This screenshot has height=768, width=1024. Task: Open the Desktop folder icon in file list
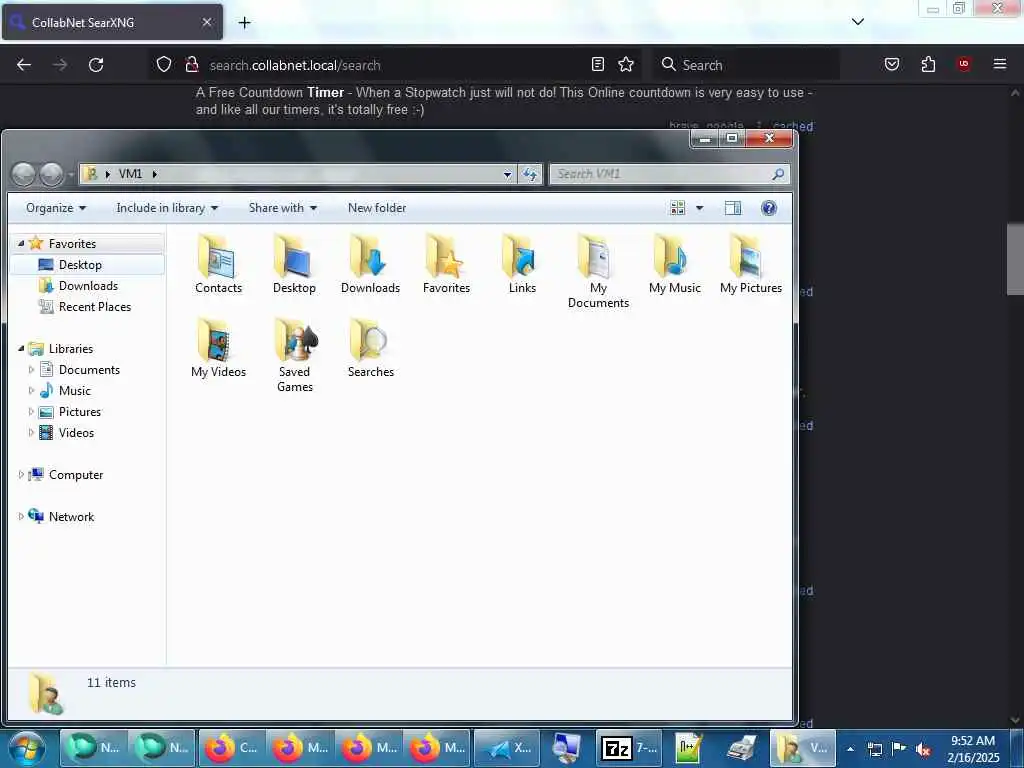click(x=294, y=264)
